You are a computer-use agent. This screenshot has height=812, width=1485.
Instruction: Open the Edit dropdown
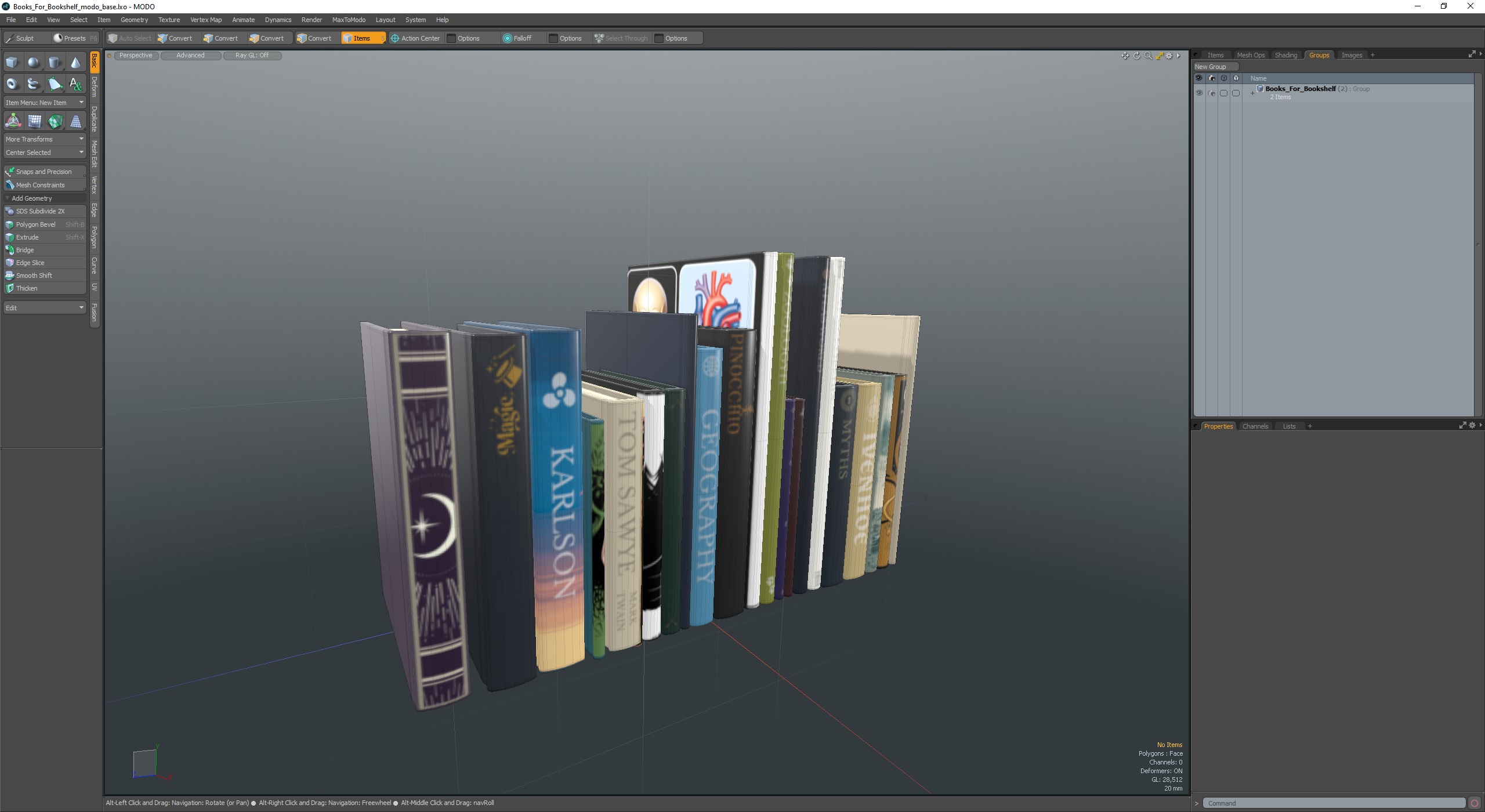[45, 307]
